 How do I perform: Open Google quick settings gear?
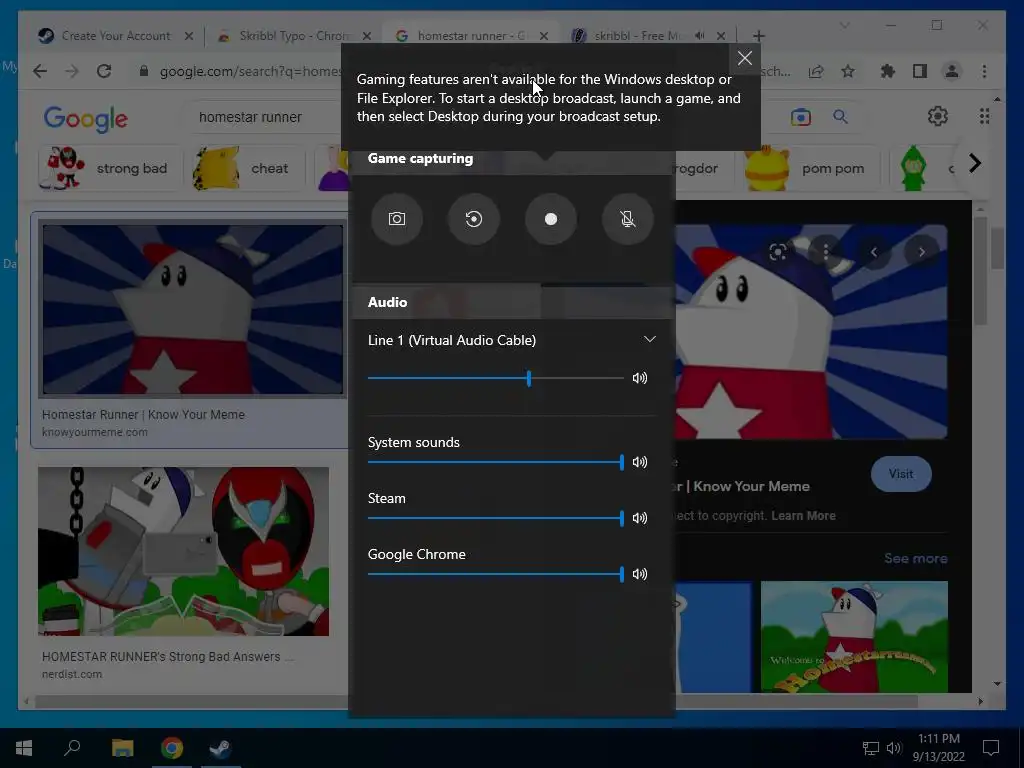click(938, 117)
